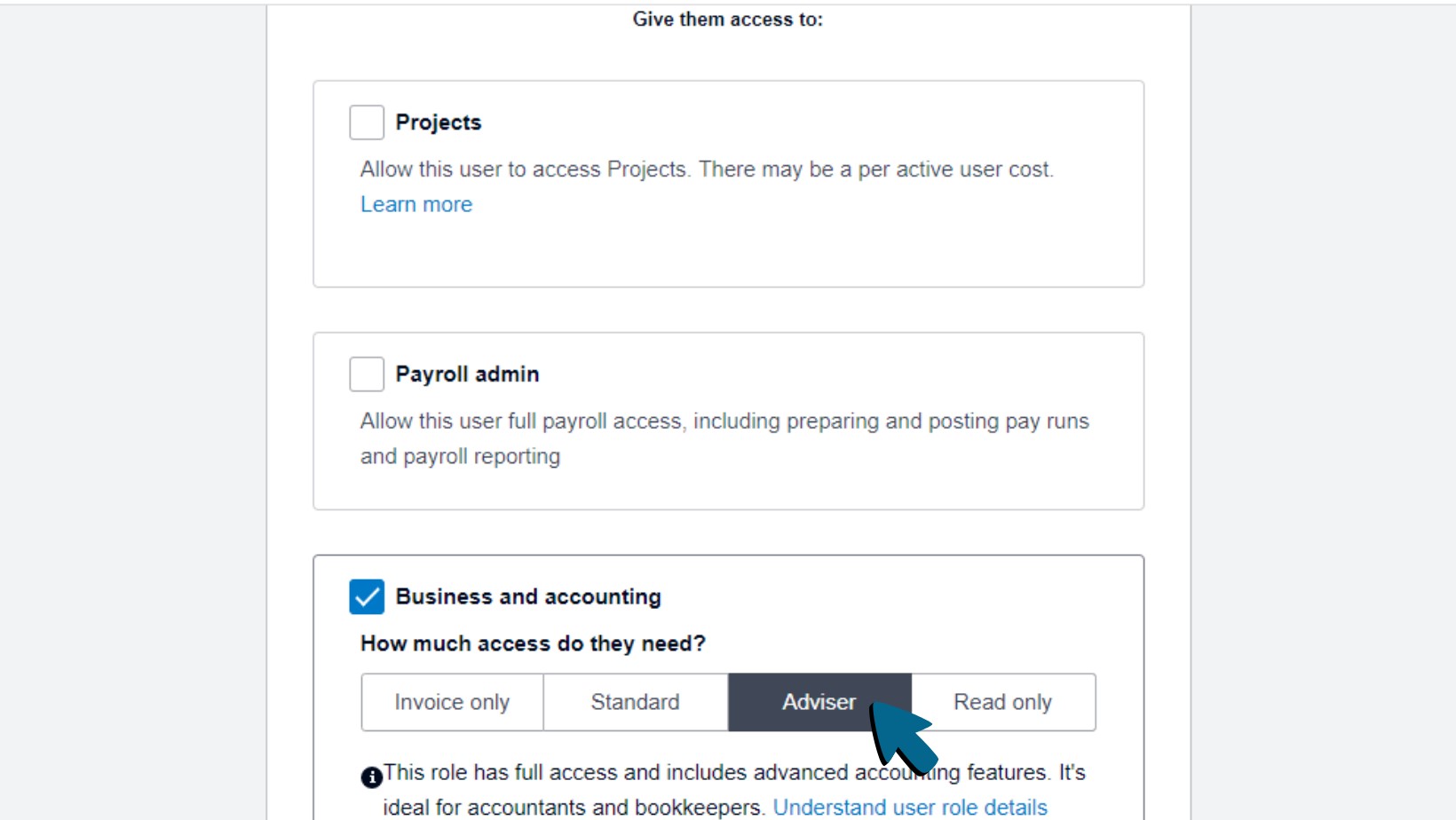
Task: Open Understand user role details
Action: tap(911, 807)
